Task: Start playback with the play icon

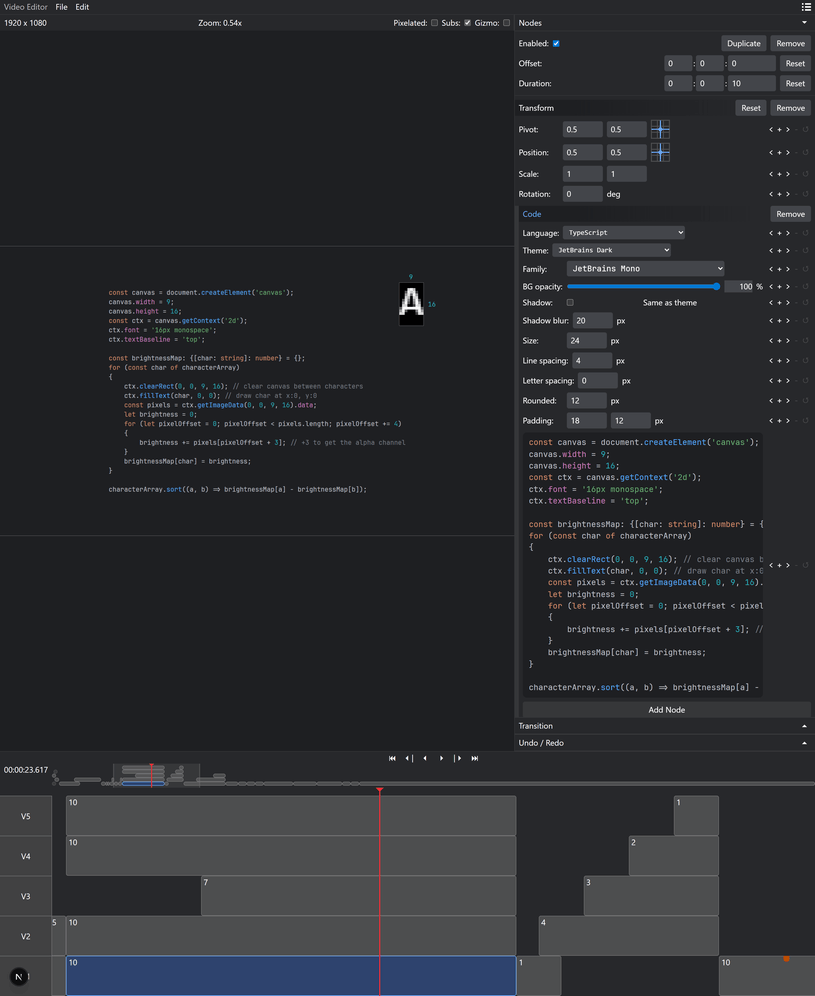Action: click(x=441, y=758)
